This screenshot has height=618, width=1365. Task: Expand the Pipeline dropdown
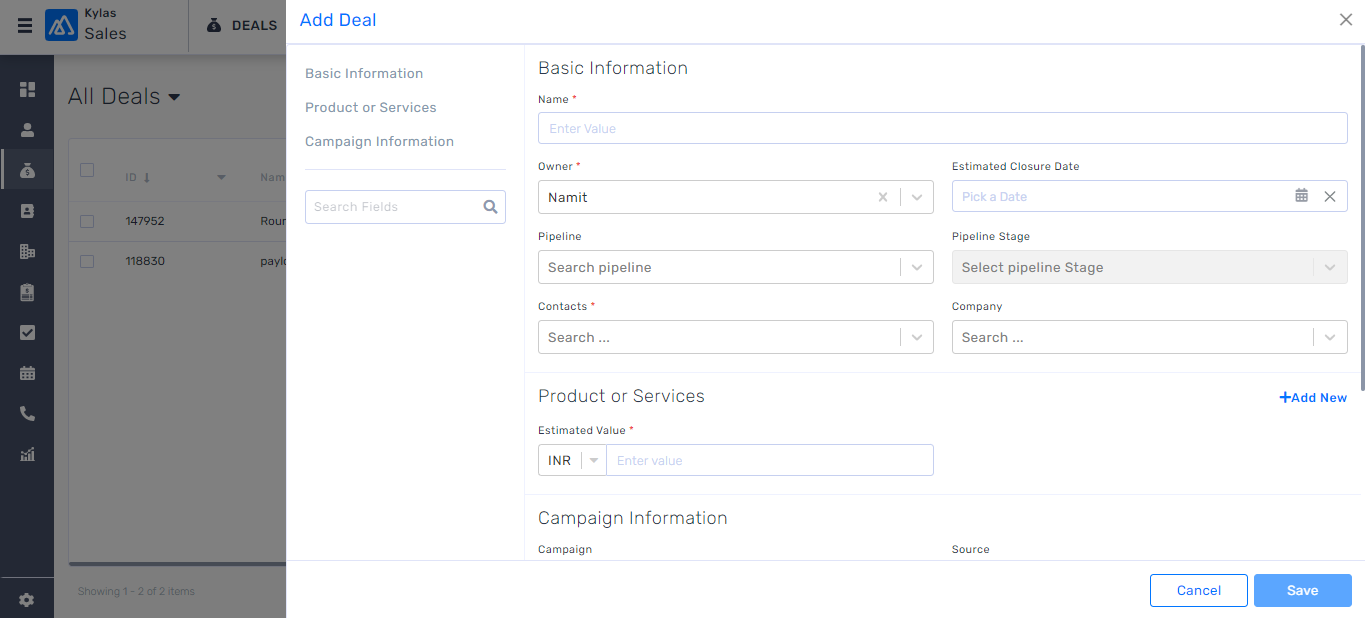click(917, 267)
